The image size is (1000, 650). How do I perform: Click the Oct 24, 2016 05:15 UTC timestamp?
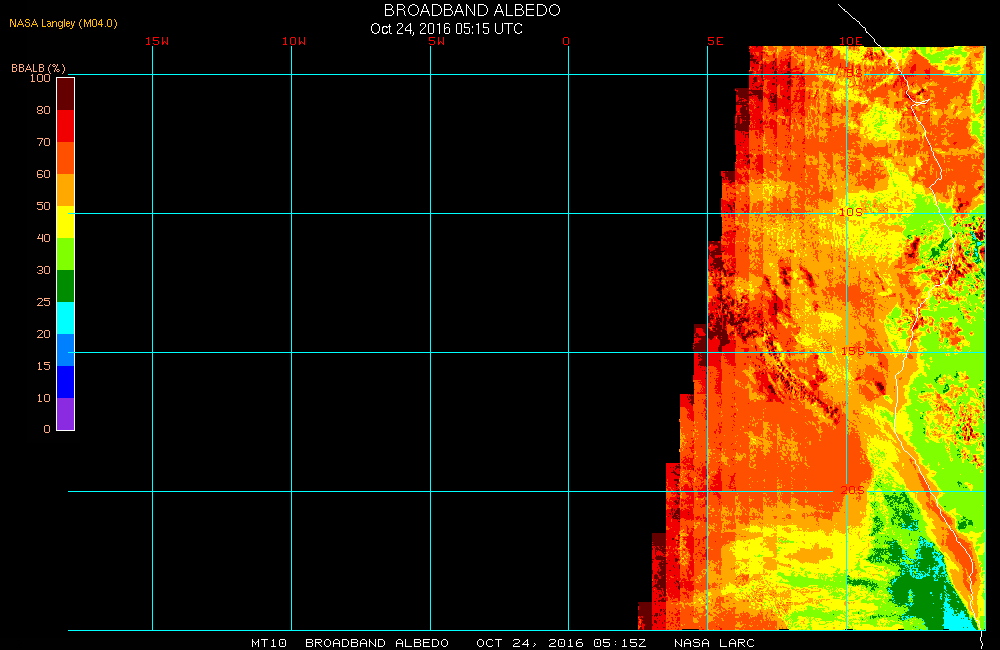446,28
